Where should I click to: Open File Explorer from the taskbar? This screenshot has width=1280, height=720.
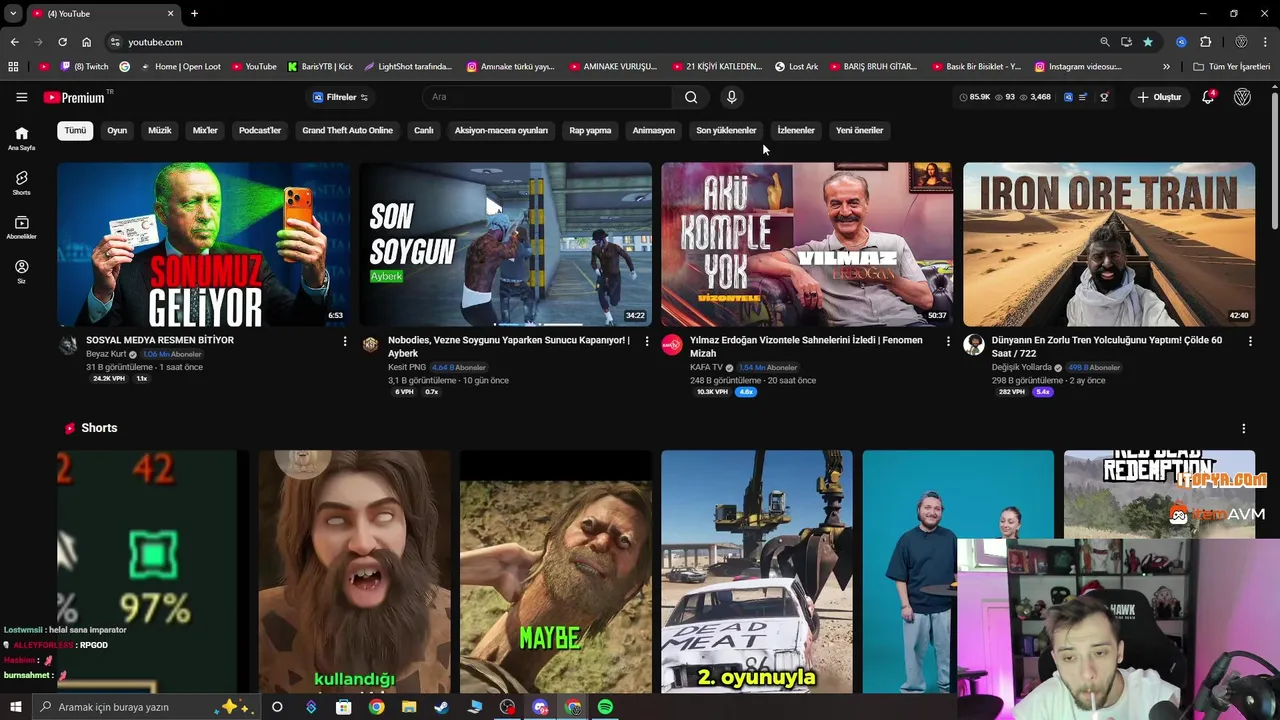409,707
